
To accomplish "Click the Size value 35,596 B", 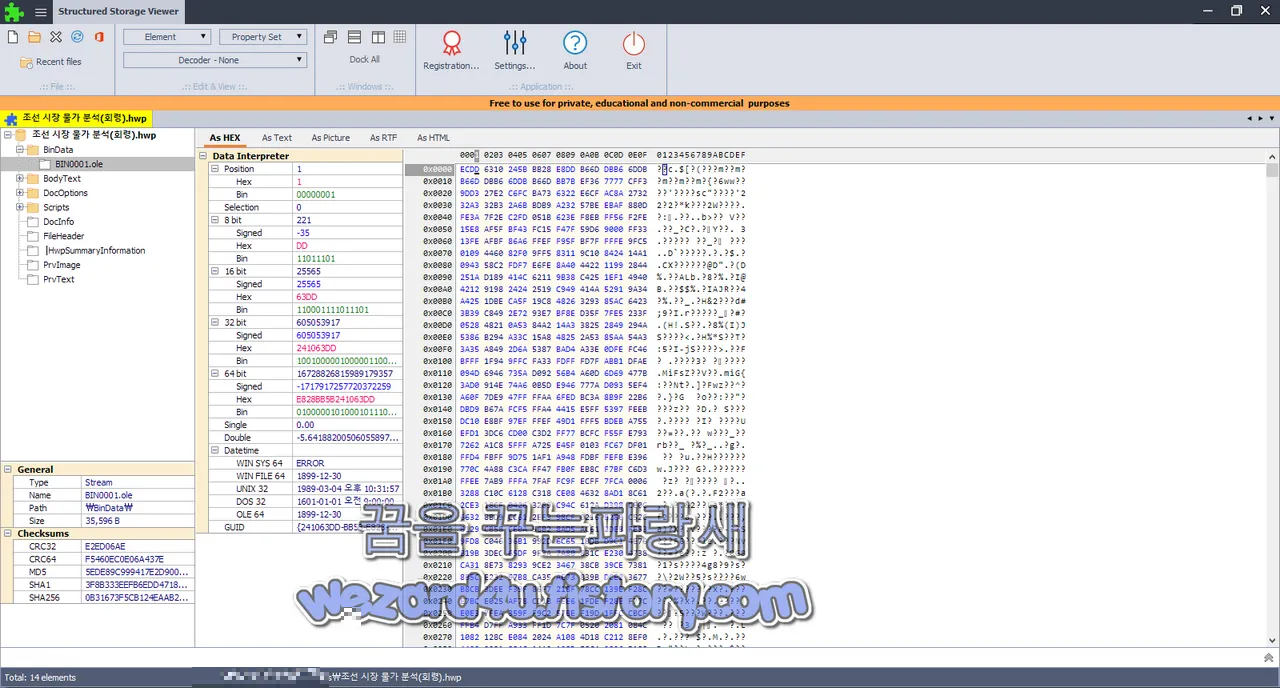I will (138, 521).
